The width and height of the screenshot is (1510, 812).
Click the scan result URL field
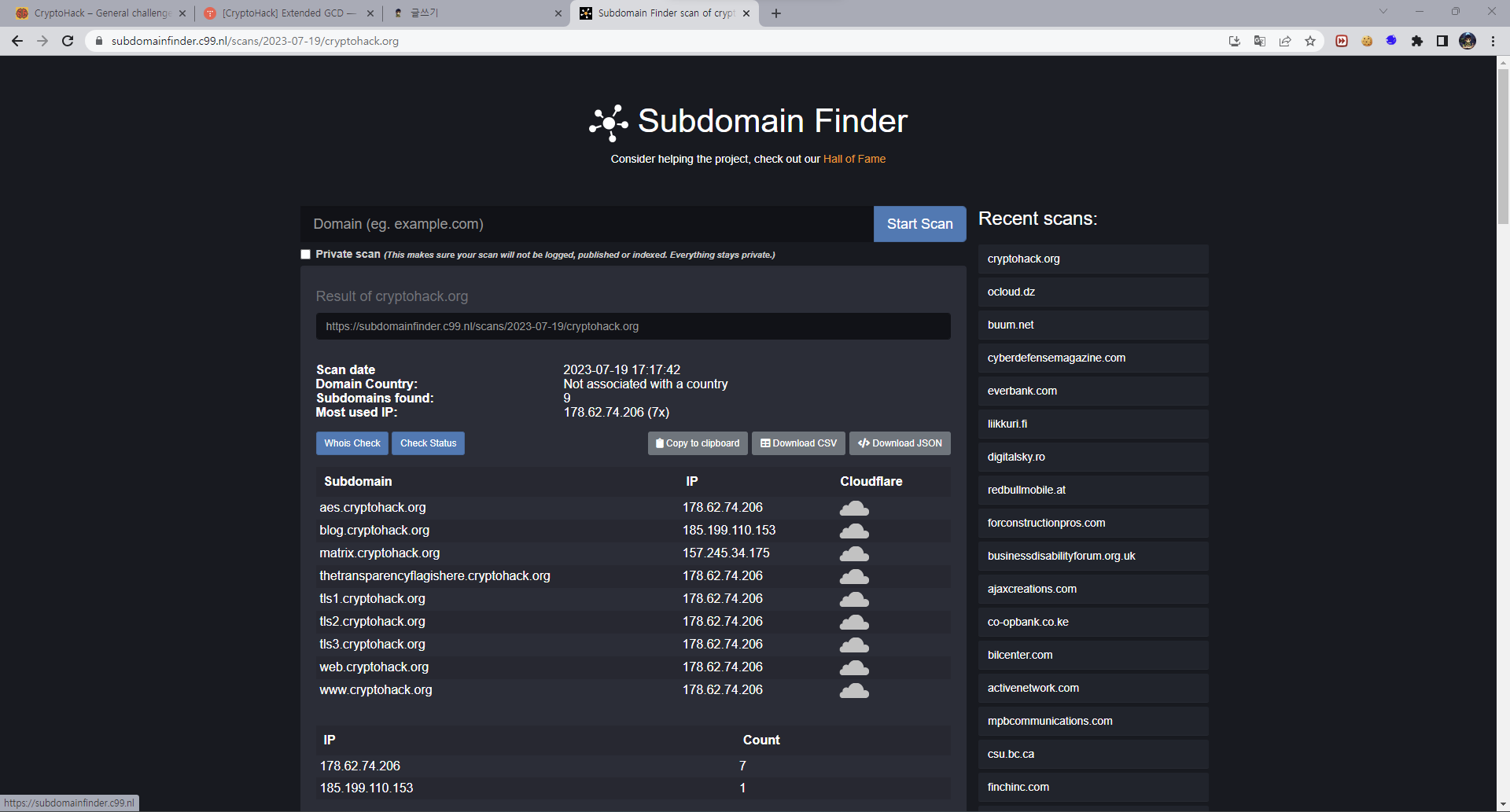coord(633,326)
